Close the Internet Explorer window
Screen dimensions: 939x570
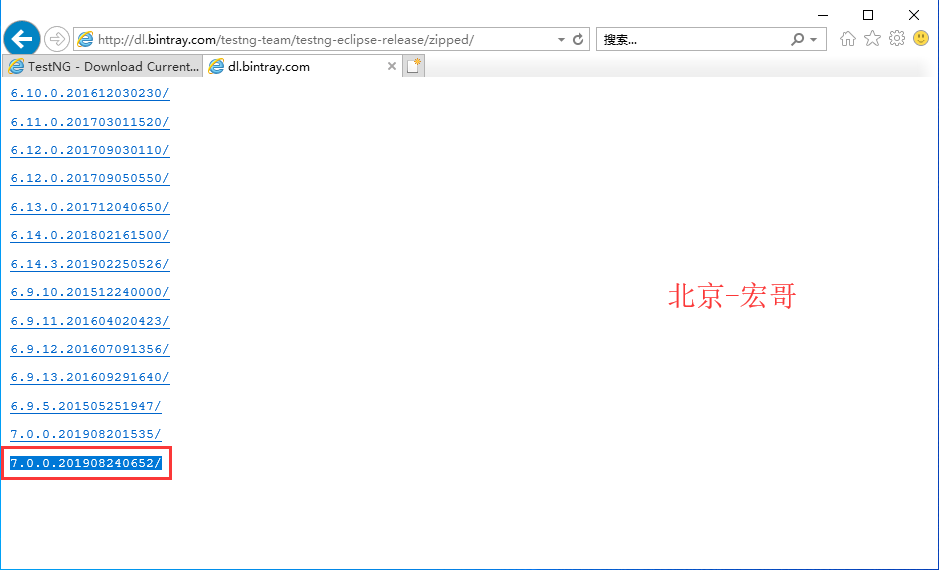[914, 15]
